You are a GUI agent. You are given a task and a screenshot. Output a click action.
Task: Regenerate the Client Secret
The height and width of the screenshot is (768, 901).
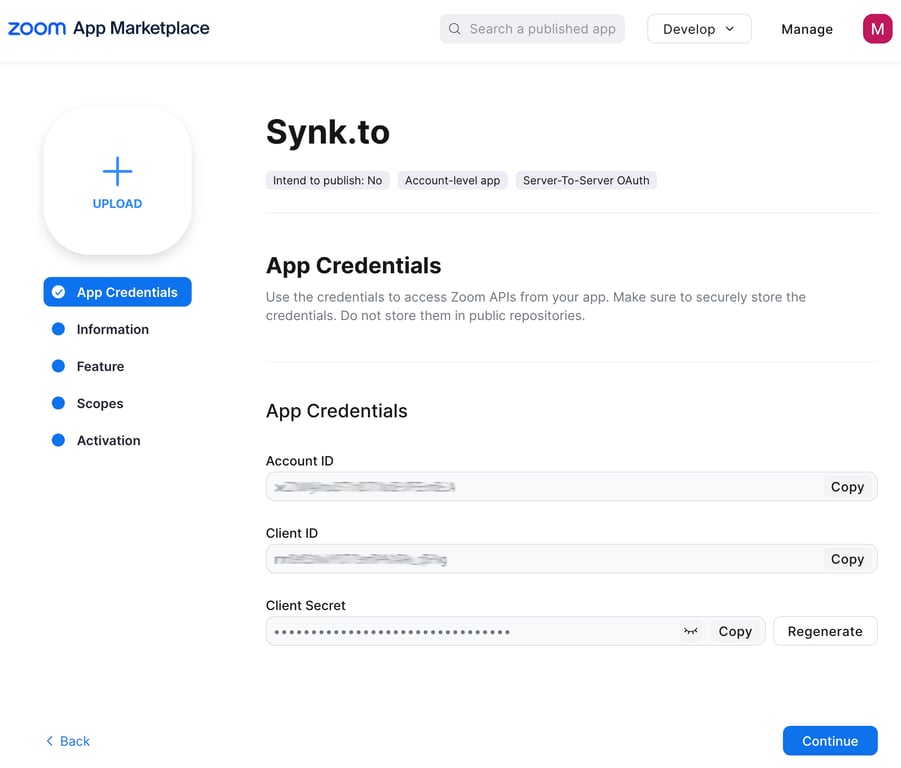(825, 631)
